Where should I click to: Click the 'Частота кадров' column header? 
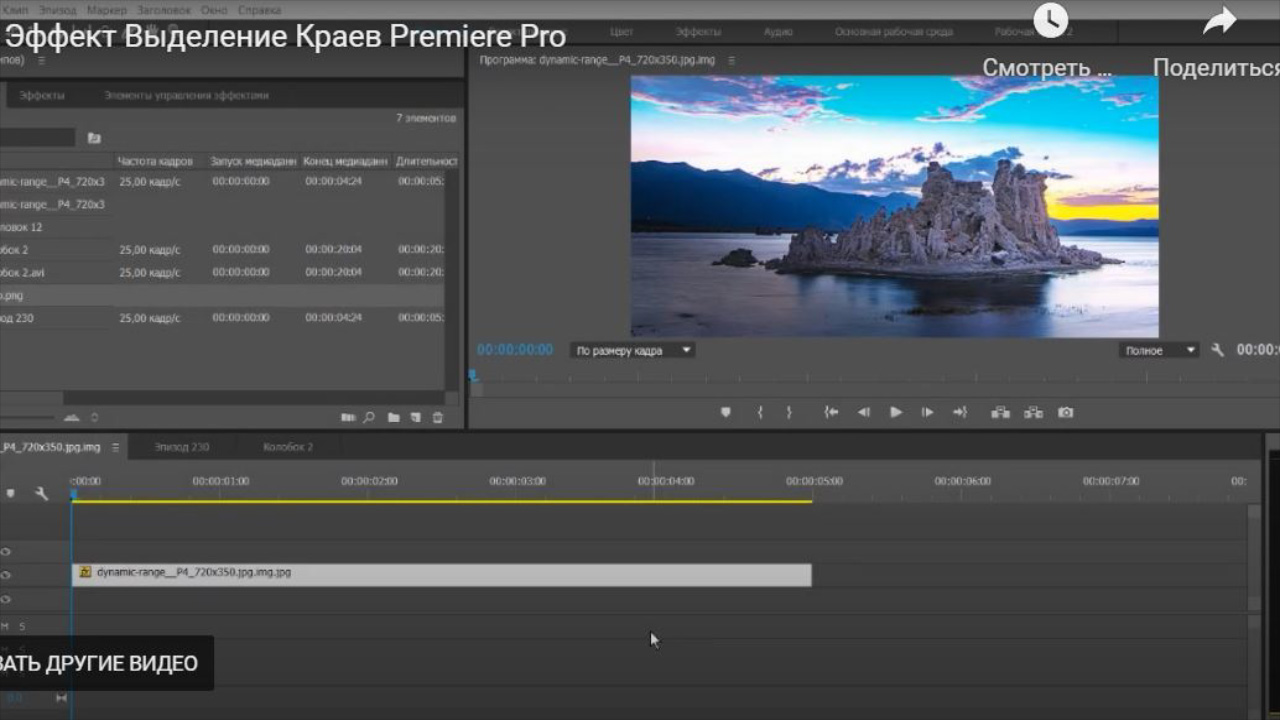tap(154, 161)
